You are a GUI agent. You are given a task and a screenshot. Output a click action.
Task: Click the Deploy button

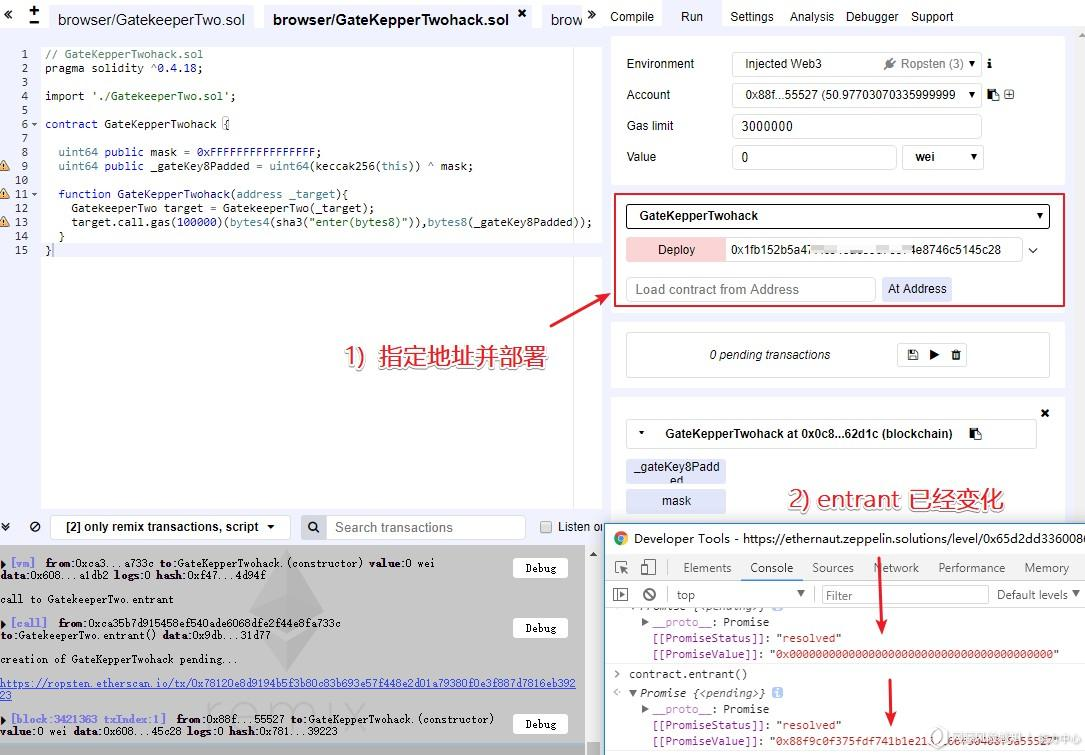(676, 250)
